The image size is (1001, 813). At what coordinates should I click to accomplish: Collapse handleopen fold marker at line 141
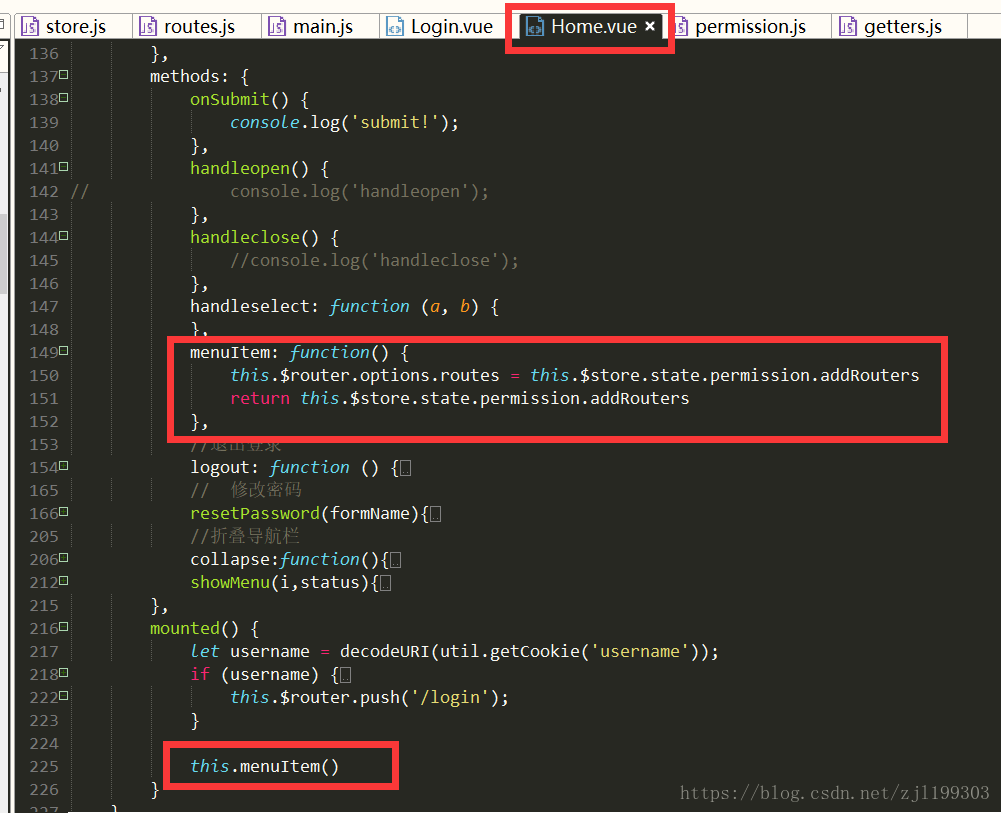coord(64,167)
